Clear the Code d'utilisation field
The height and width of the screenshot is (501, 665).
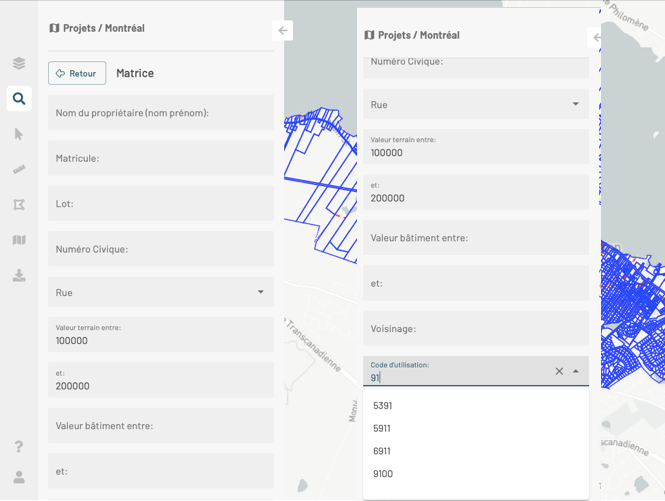point(559,371)
